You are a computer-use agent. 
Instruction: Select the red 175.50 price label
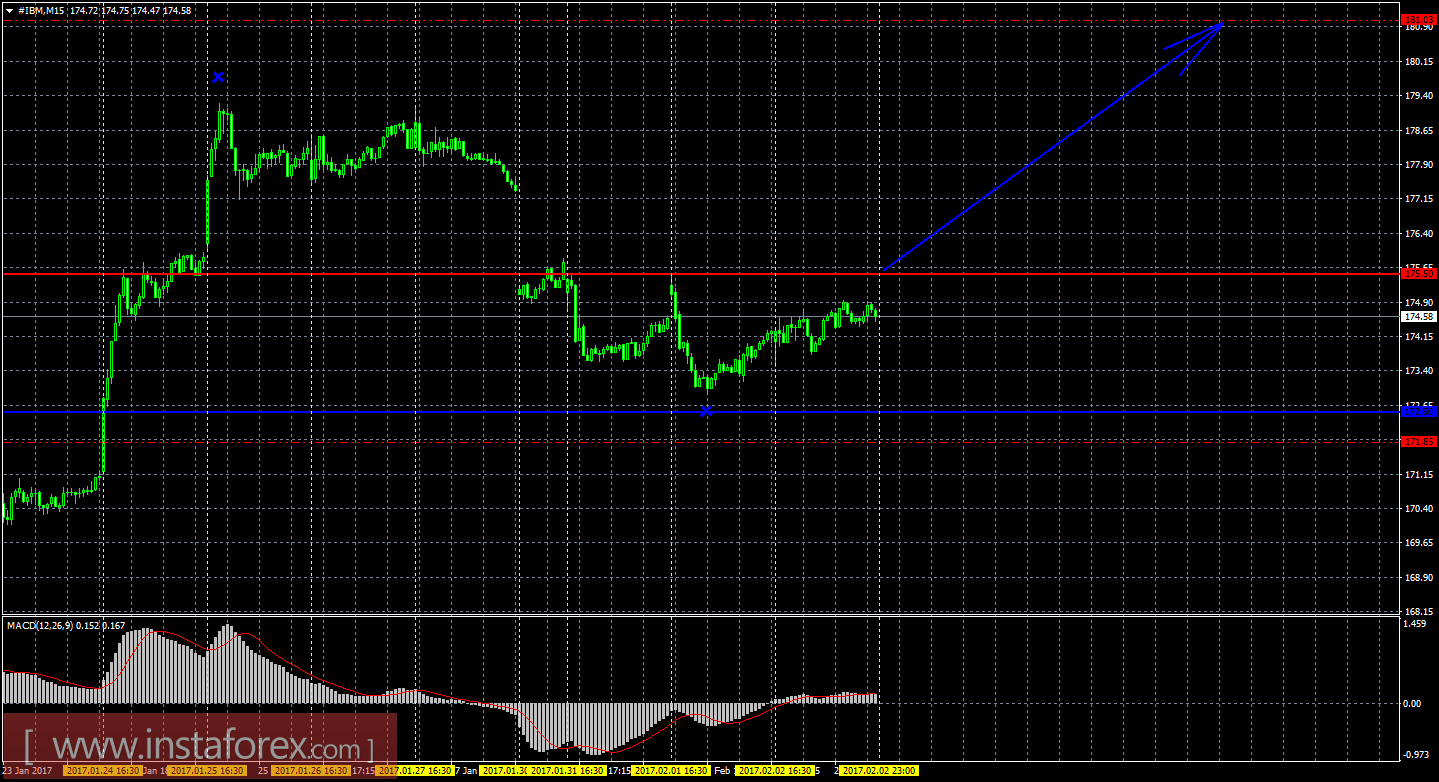1419,273
